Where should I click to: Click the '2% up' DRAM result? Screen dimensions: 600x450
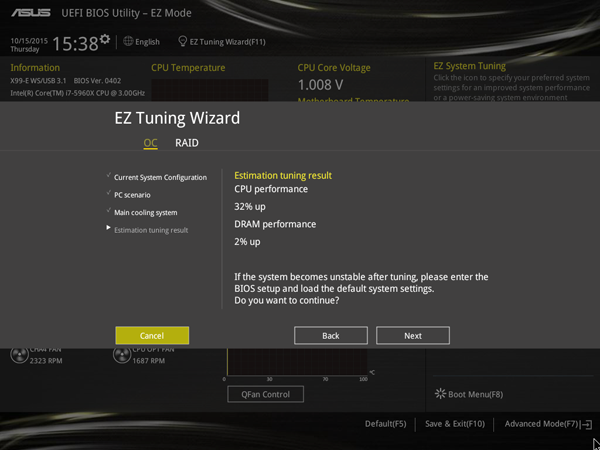click(x=247, y=242)
